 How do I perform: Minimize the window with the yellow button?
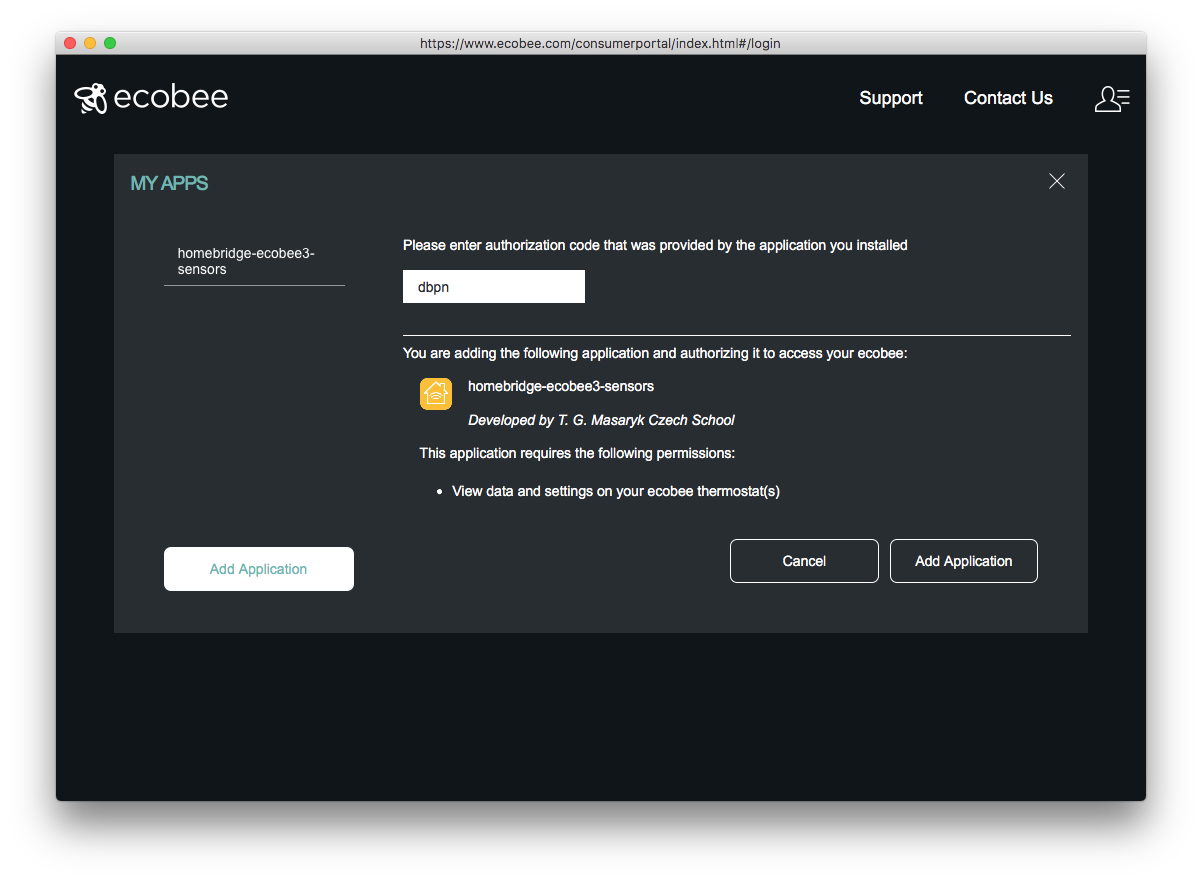pyautogui.click(x=90, y=43)
